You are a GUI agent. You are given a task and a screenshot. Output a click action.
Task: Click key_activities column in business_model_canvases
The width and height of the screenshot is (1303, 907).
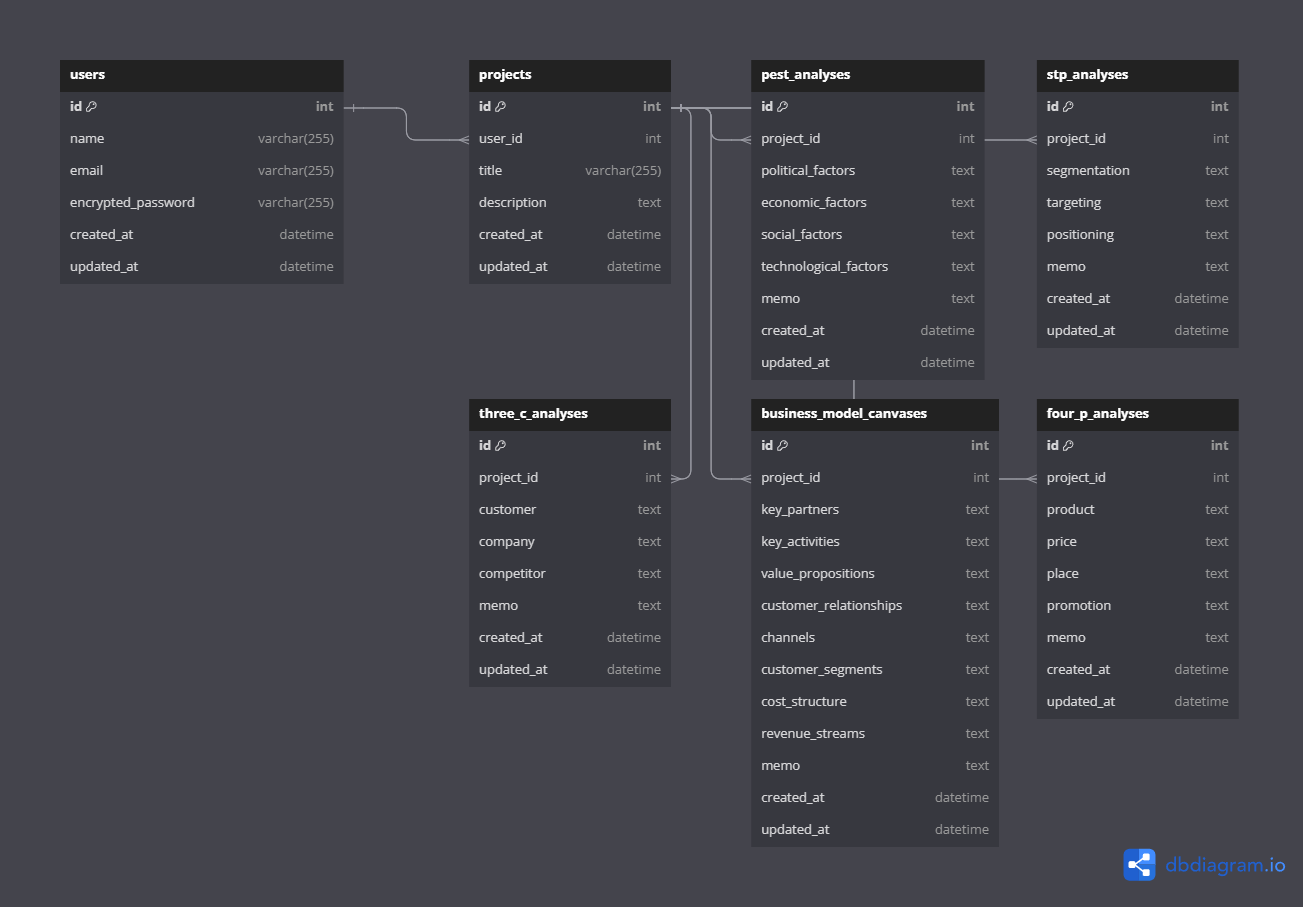(875, 541)
